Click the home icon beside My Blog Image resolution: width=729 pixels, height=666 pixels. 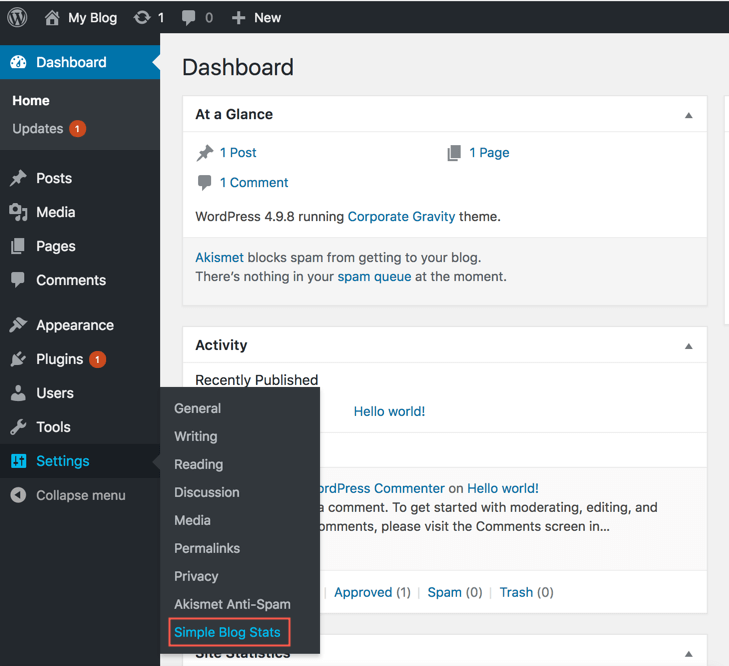click(52, 18)
